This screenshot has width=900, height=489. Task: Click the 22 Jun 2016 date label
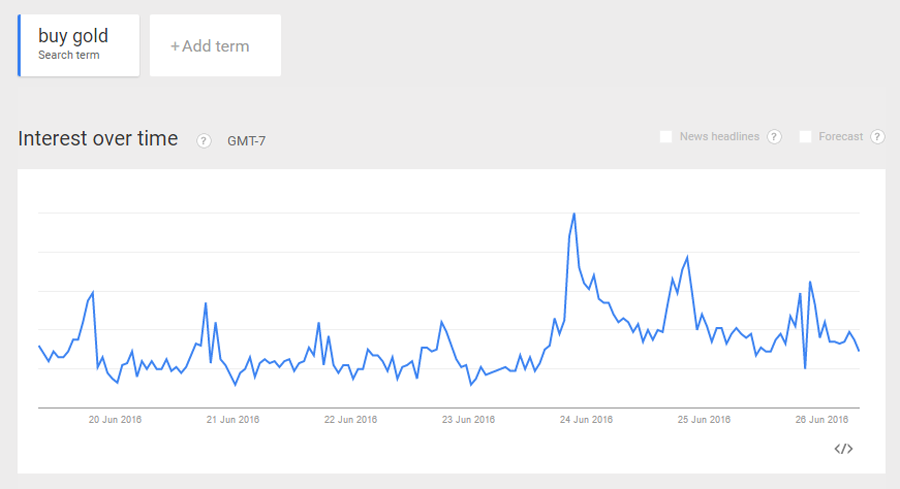pos(350,420)
